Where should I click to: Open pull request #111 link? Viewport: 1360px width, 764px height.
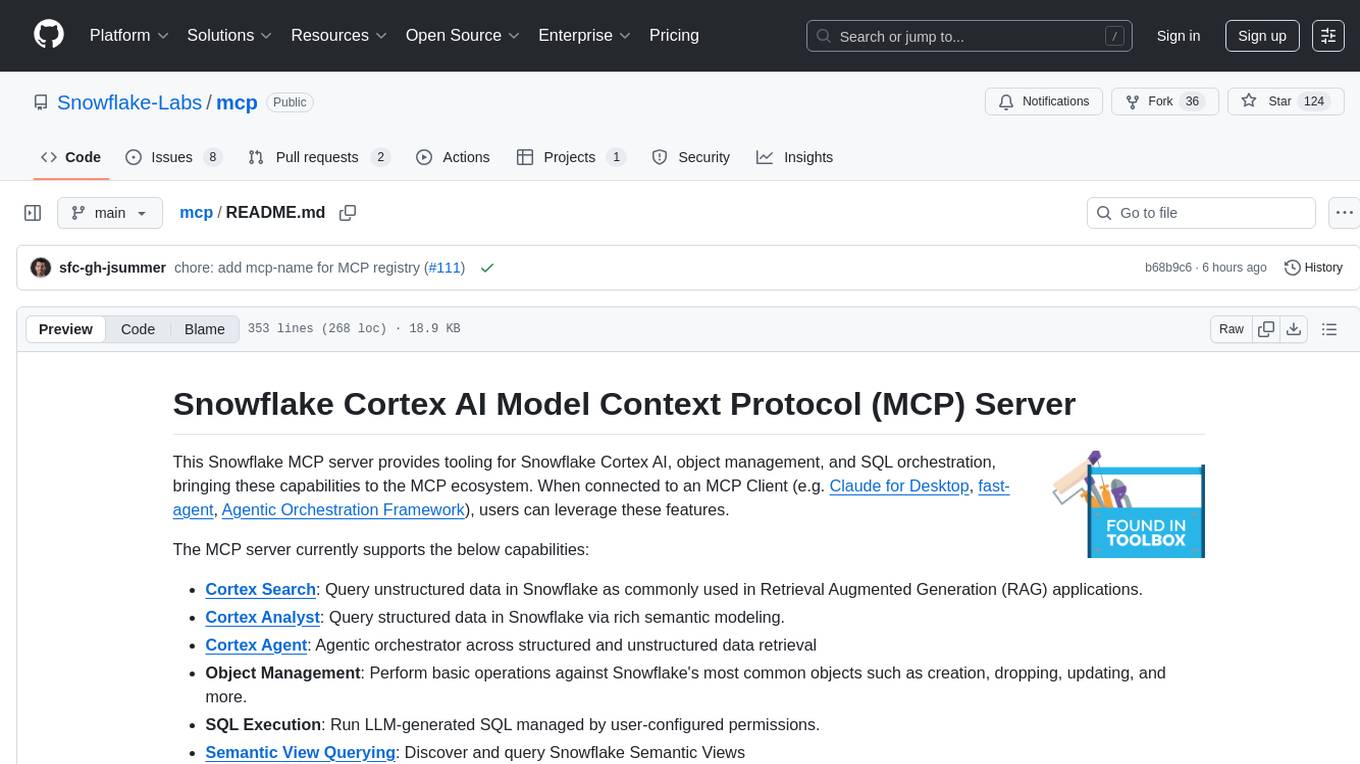[x=444, y=268]
